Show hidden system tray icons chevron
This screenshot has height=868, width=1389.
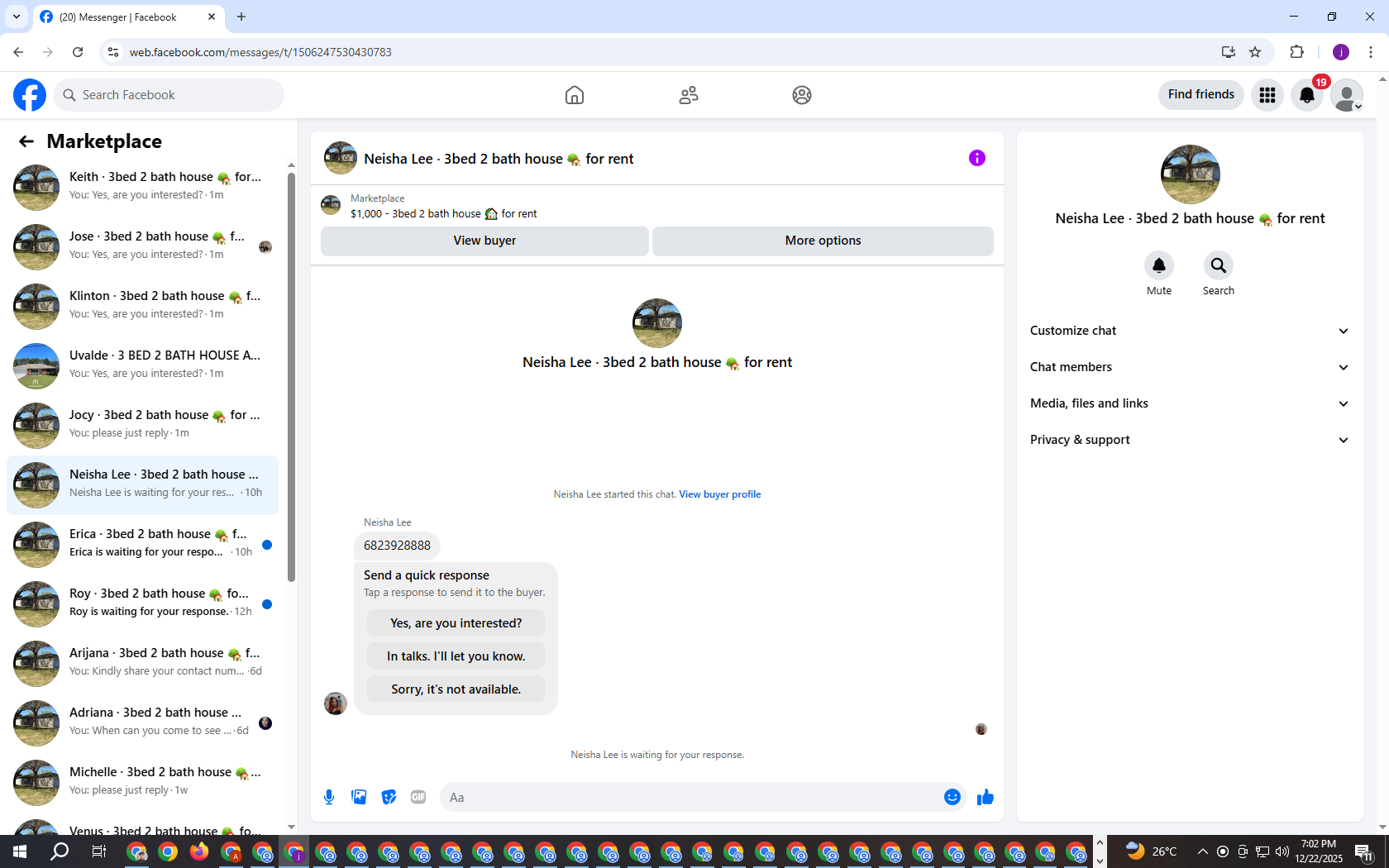click(1202, 851)
